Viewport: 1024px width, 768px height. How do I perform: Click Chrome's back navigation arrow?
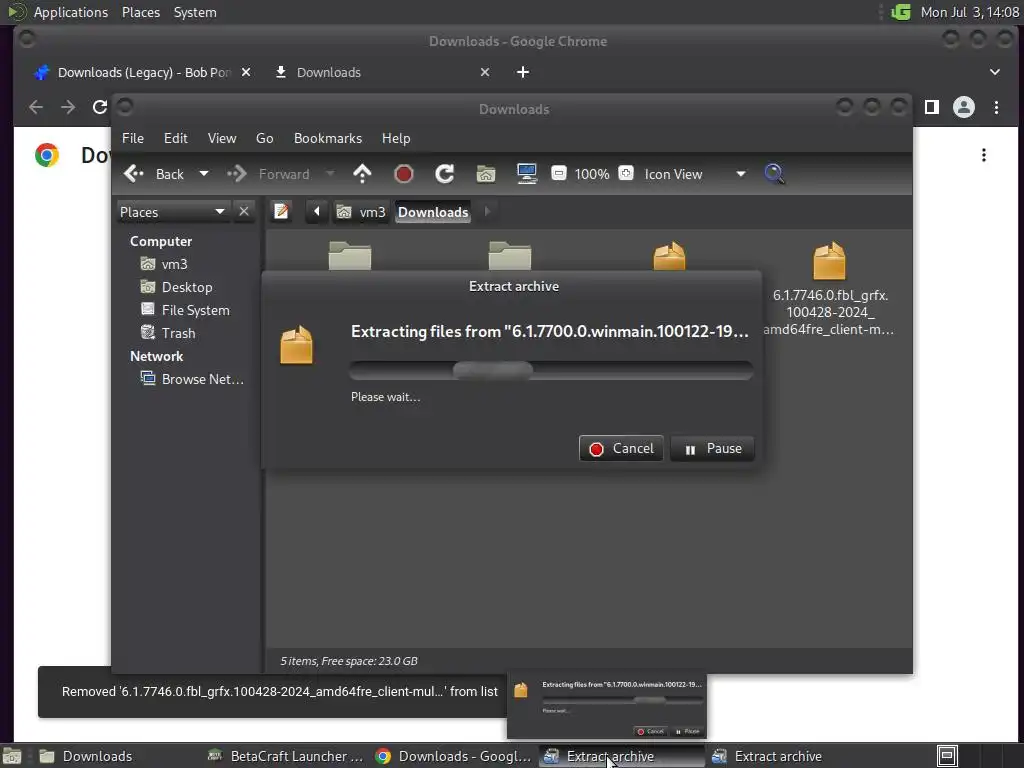coord(37,106)
